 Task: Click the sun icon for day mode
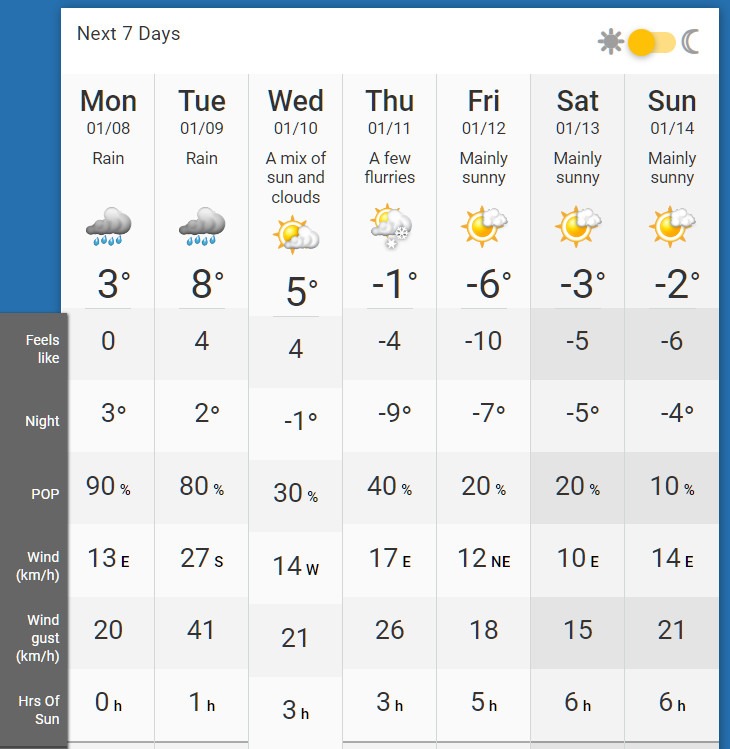pos(610,42)
